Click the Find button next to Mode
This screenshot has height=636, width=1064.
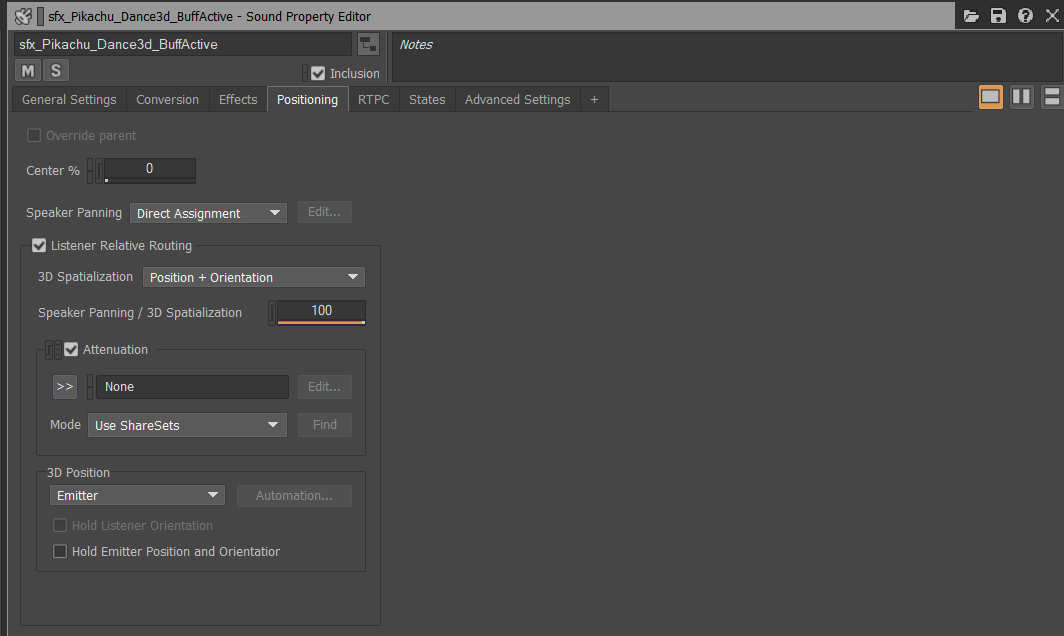coord(324,425)
